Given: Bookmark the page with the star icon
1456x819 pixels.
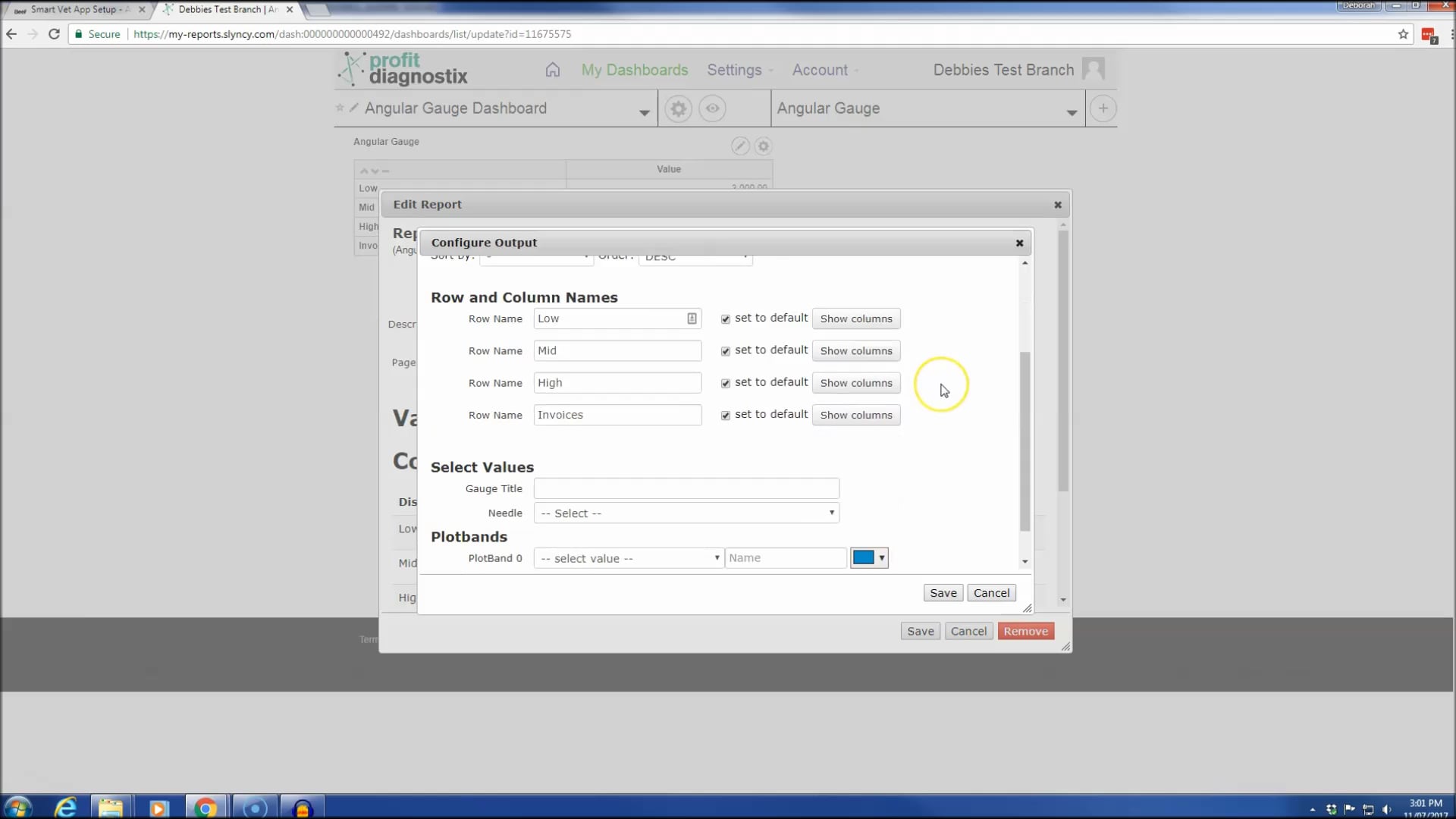Looking at the screenshot, I should pos(1403,34).
